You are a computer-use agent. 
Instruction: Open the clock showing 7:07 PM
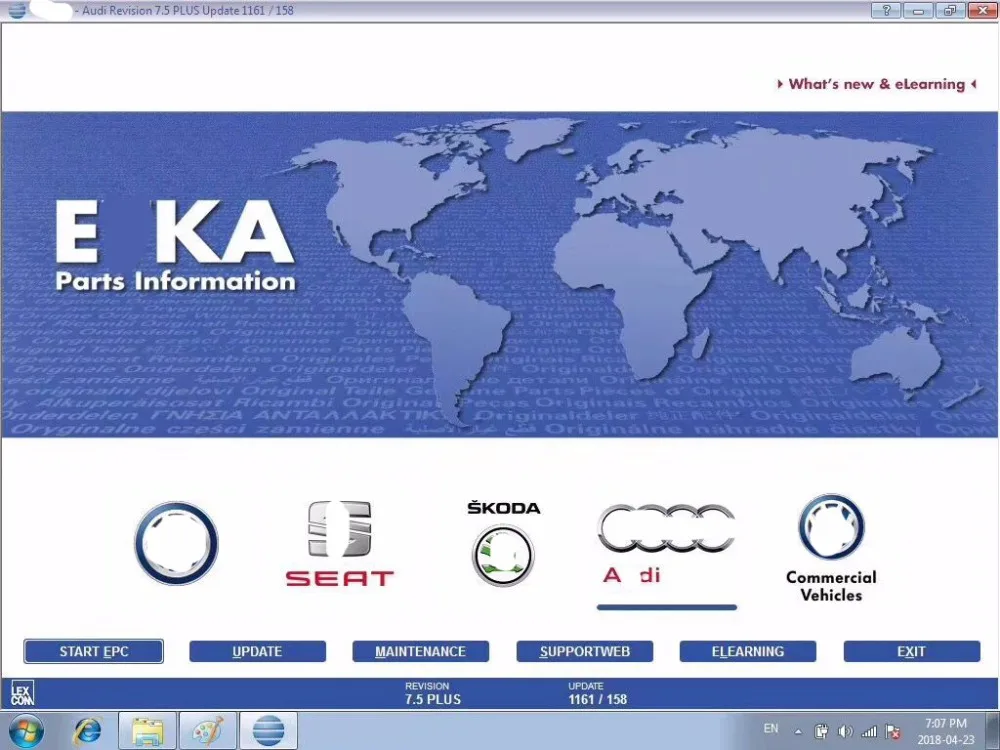[x=946, y=732]
